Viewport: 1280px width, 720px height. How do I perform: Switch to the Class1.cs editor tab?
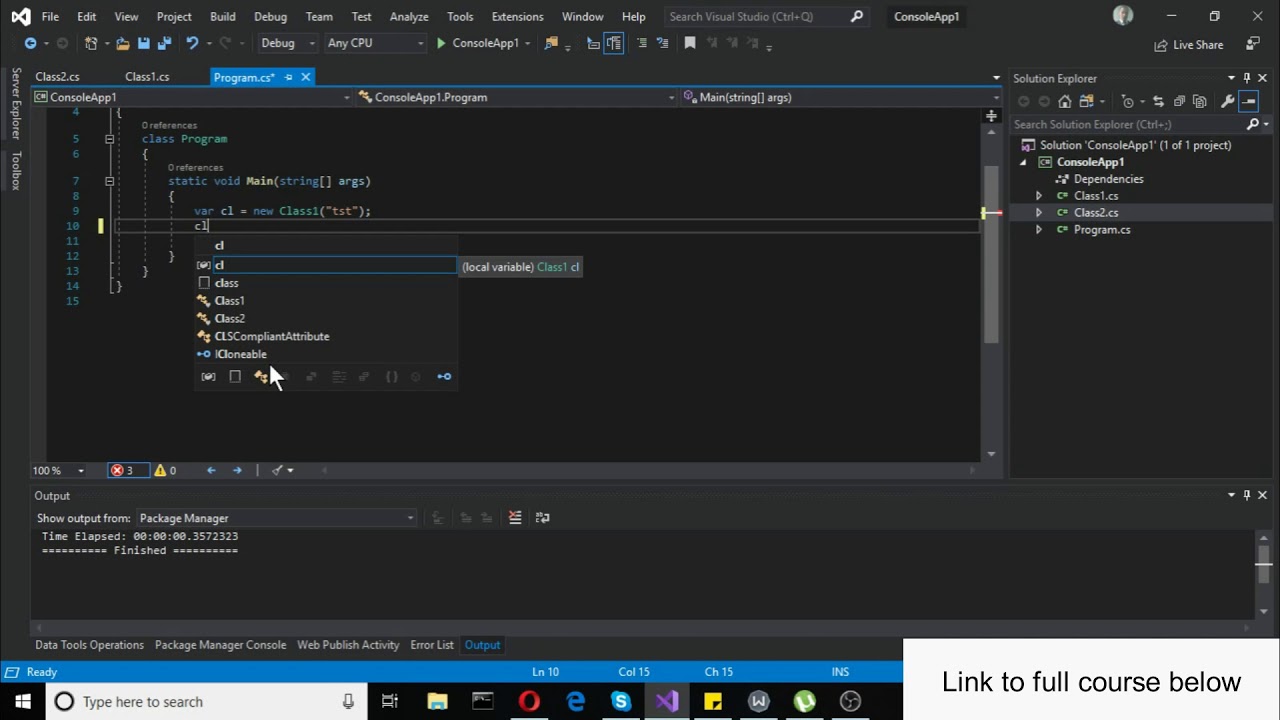147,77
